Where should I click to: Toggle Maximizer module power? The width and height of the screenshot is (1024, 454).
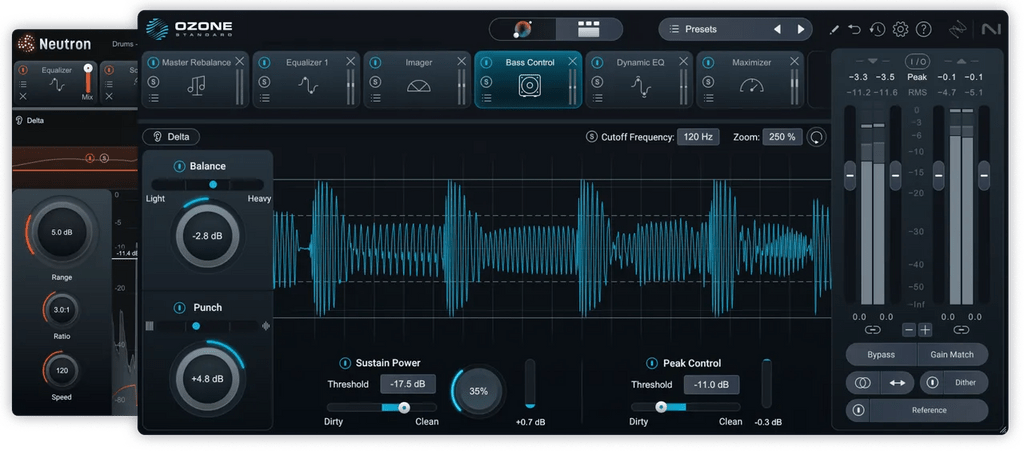[x=709, y=63]
